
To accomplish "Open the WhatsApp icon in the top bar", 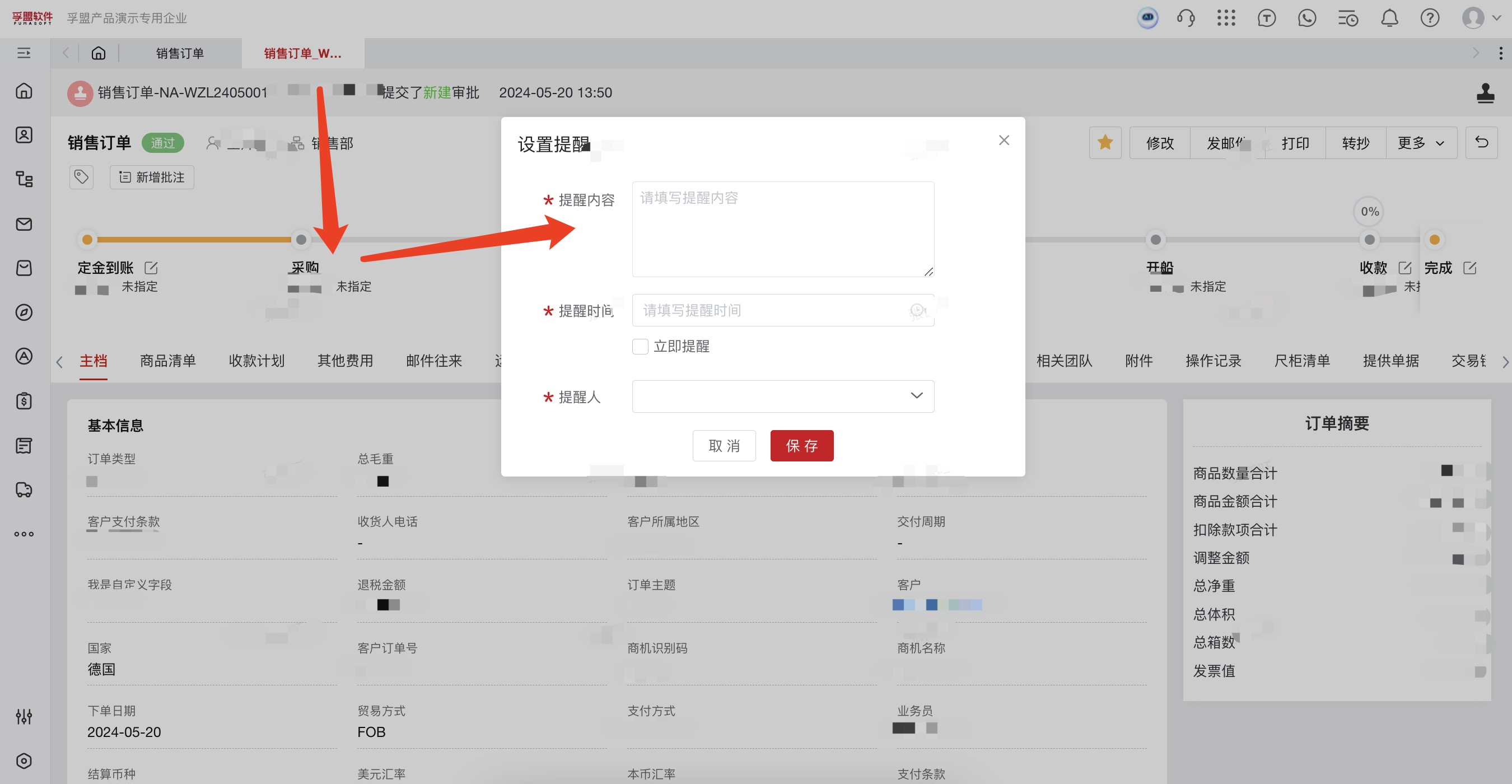I will tap(1307, 18).
